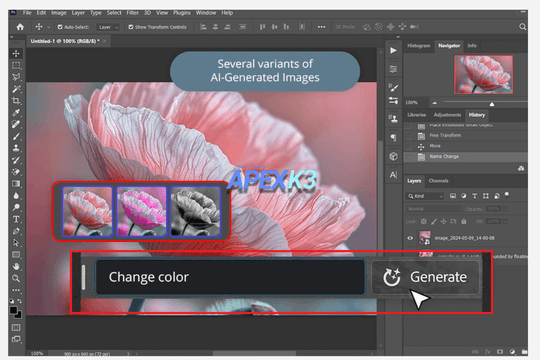Toggle history brush source for Name Change
Screen dimensions: 540x360
coord(409,157)
